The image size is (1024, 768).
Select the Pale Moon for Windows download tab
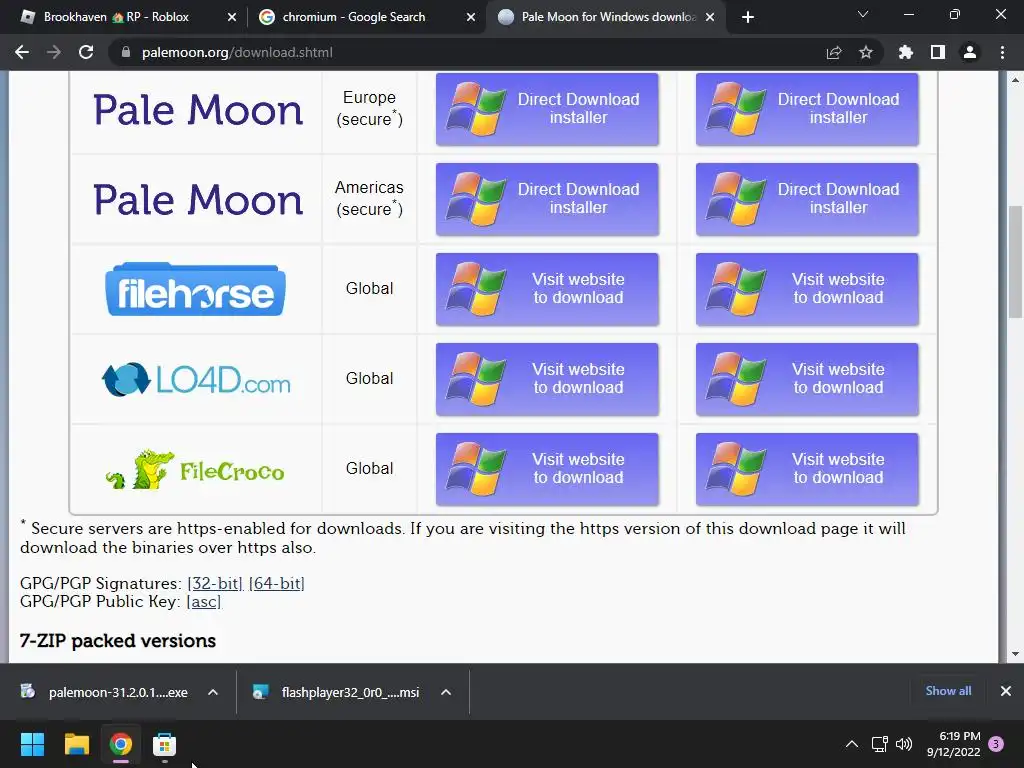click(608, 17)
